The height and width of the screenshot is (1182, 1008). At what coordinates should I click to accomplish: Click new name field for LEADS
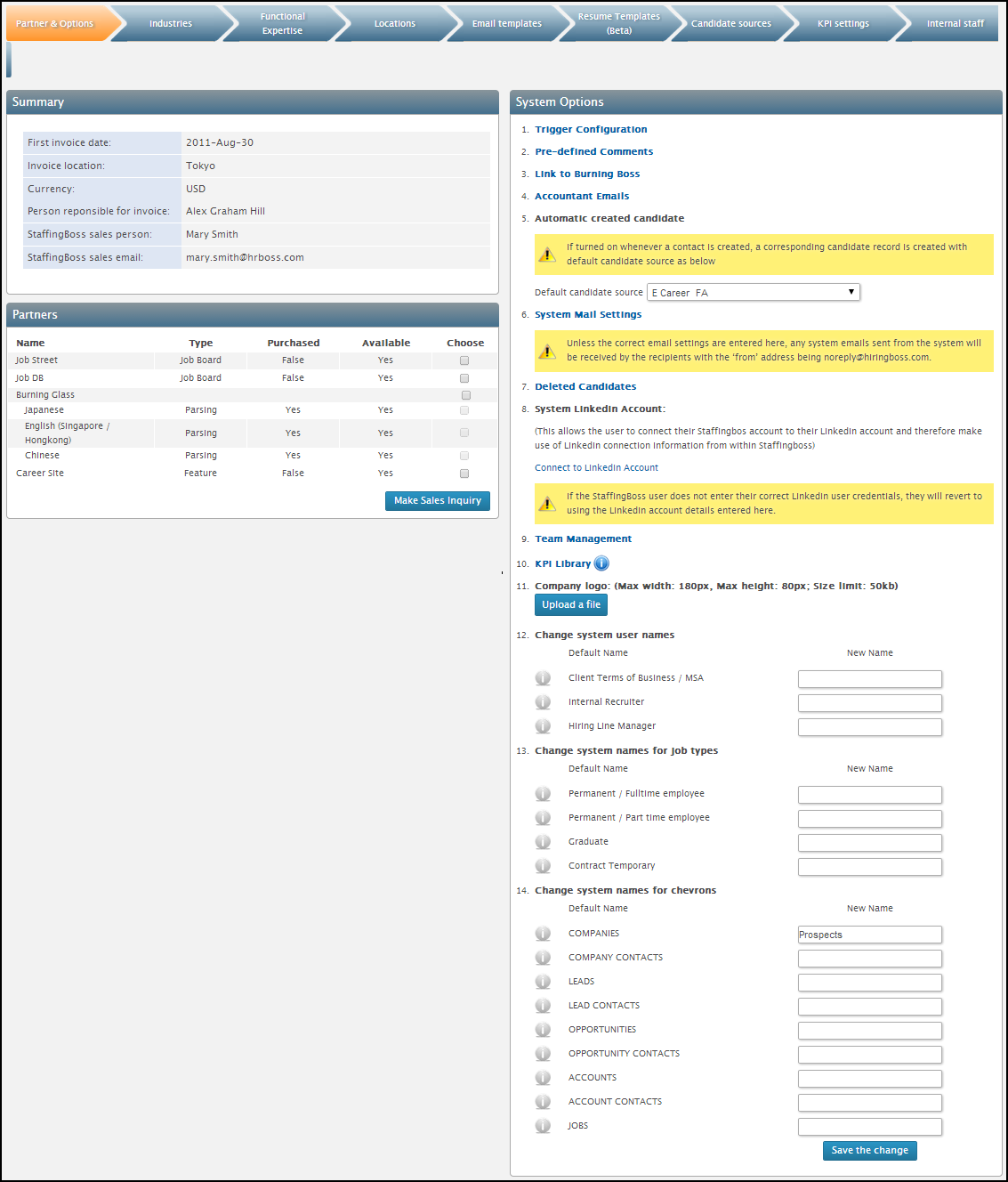coord(870,983)
